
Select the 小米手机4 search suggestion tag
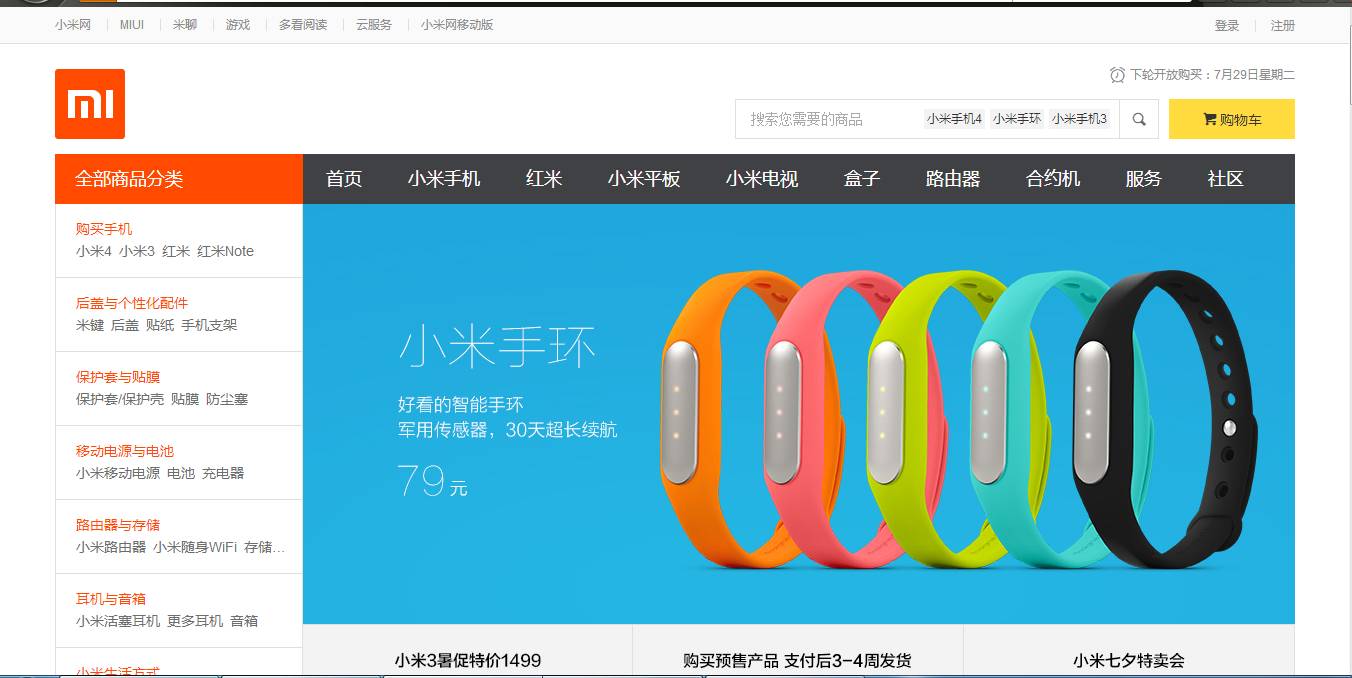[x=954, y=119]
